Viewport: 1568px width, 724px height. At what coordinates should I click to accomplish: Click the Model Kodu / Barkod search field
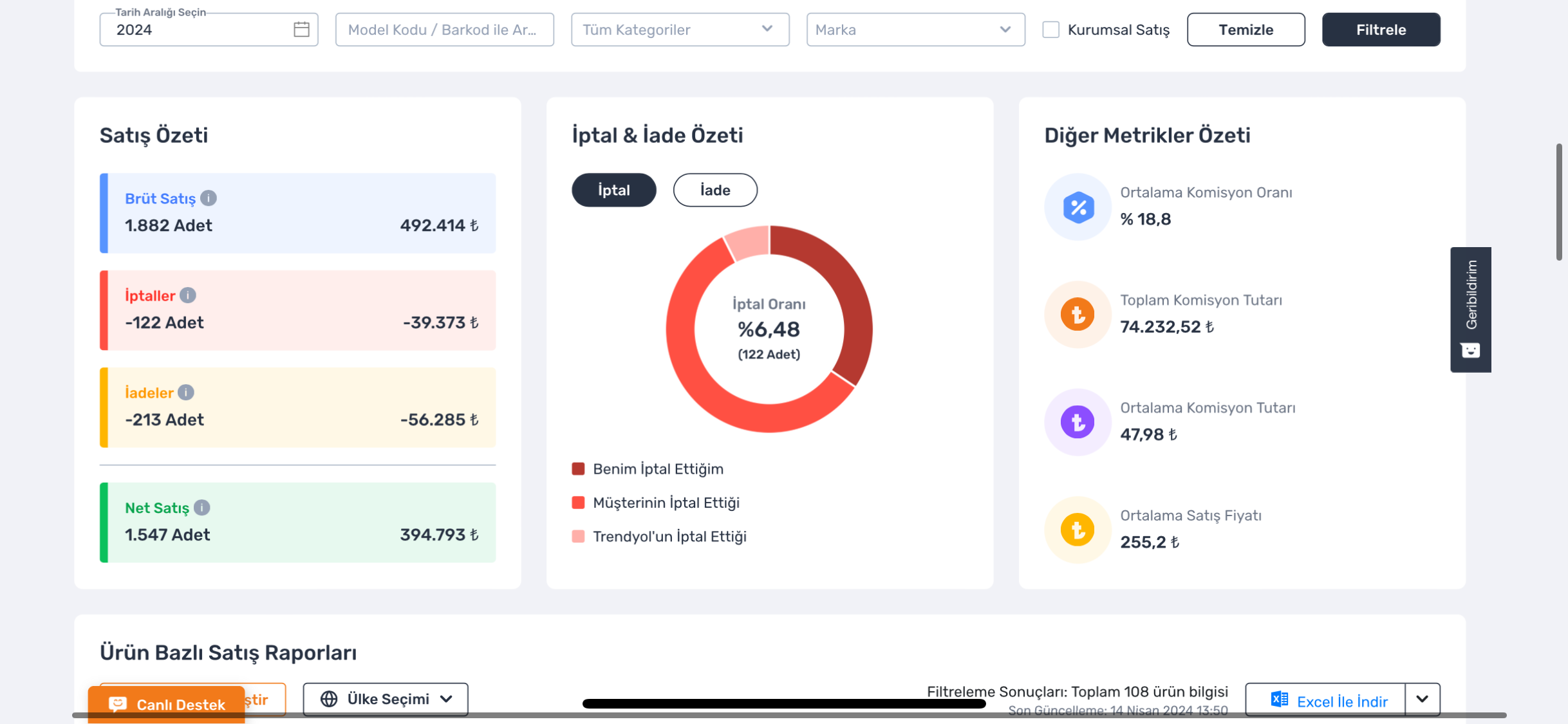[x=445, y=30]
